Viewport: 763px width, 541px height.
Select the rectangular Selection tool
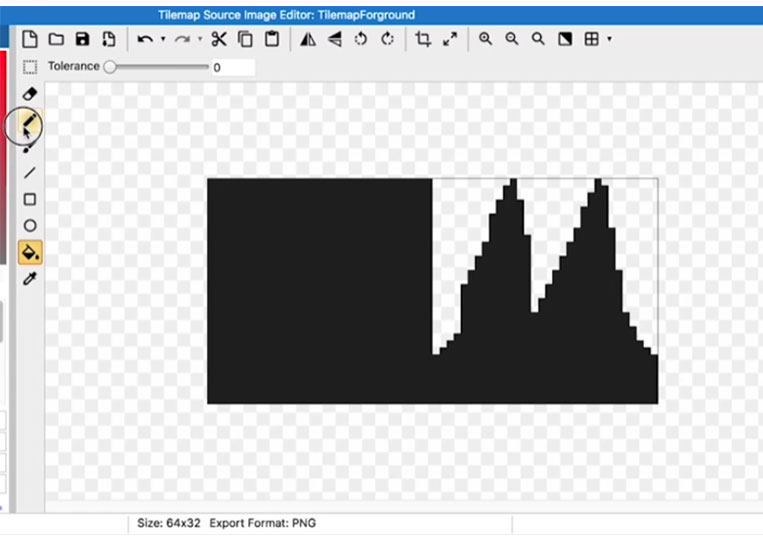click(x=30, y=67)
